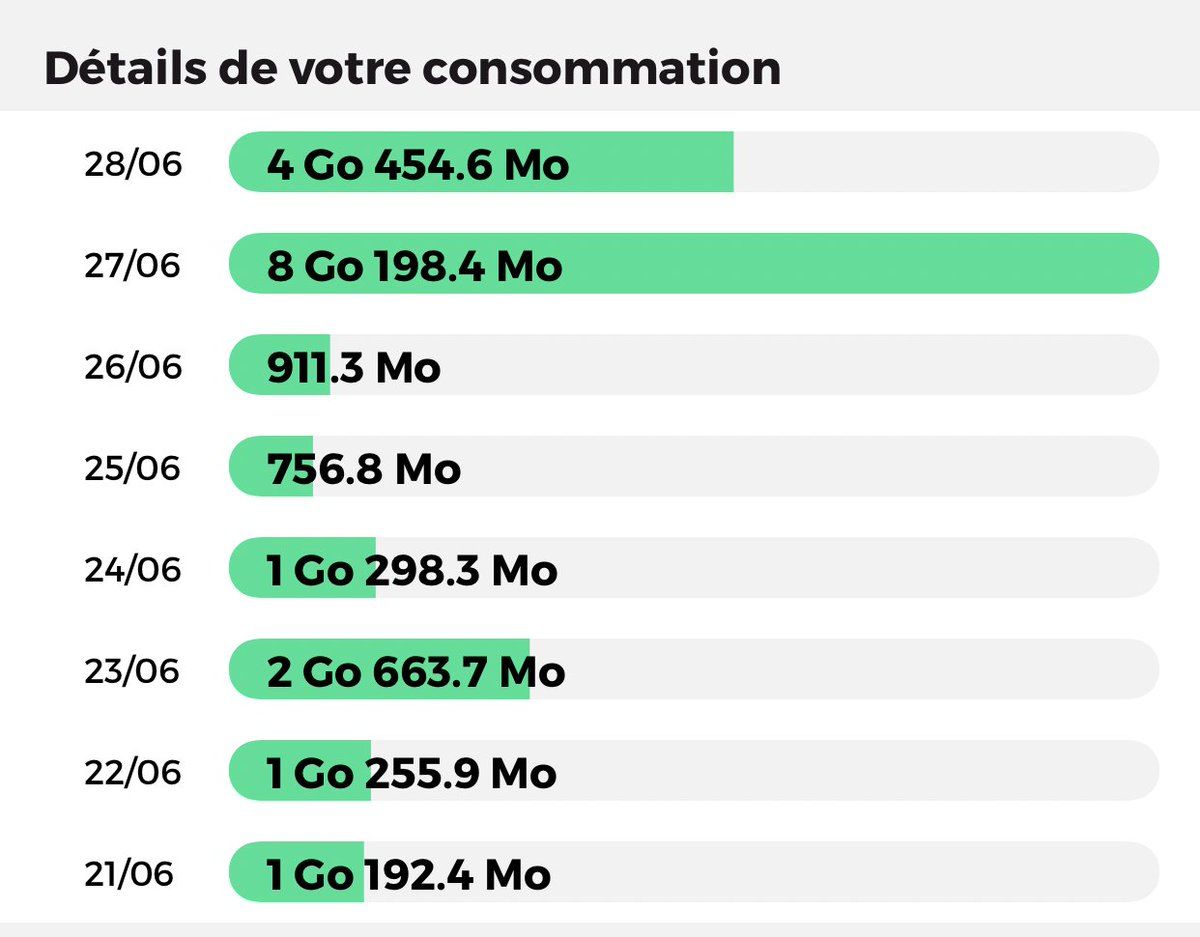Select the 26/06 date label
Screen dimensions: 1200x937
tap(133, 366)
